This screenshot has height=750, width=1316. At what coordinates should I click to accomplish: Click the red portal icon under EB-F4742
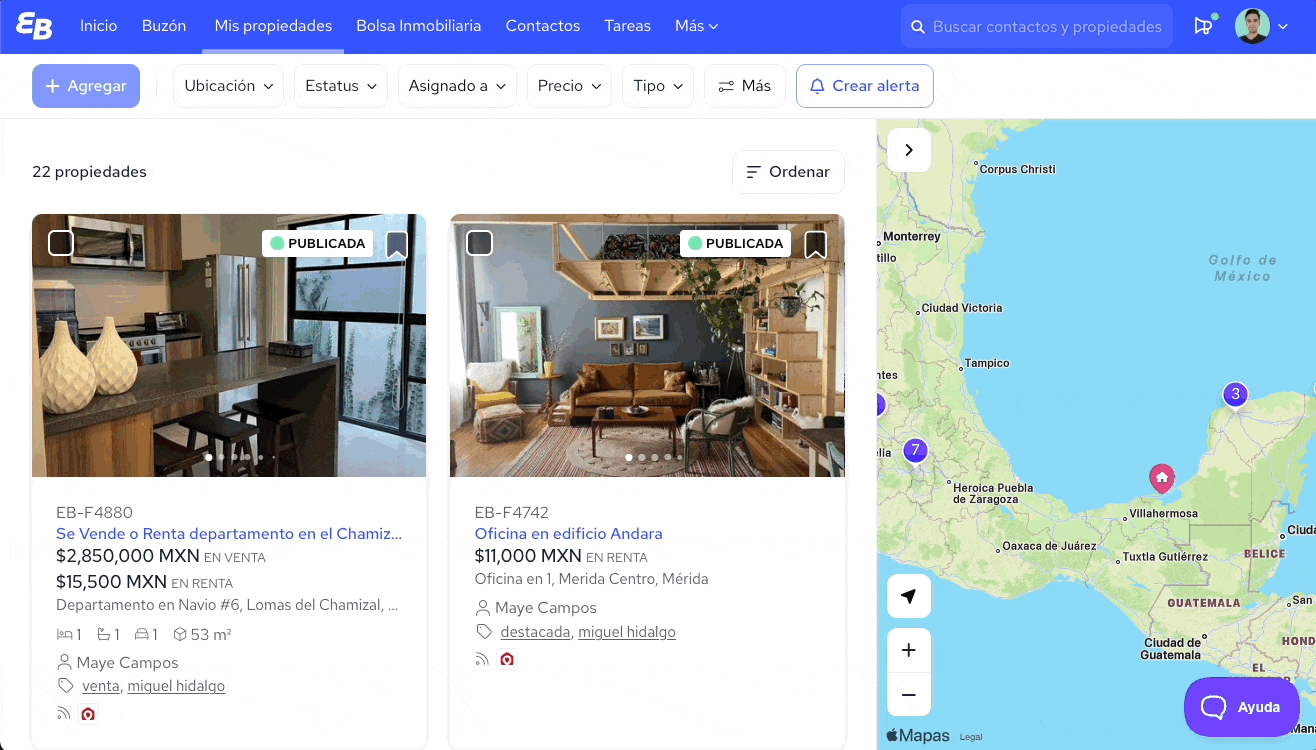click(x=507, y=659)
